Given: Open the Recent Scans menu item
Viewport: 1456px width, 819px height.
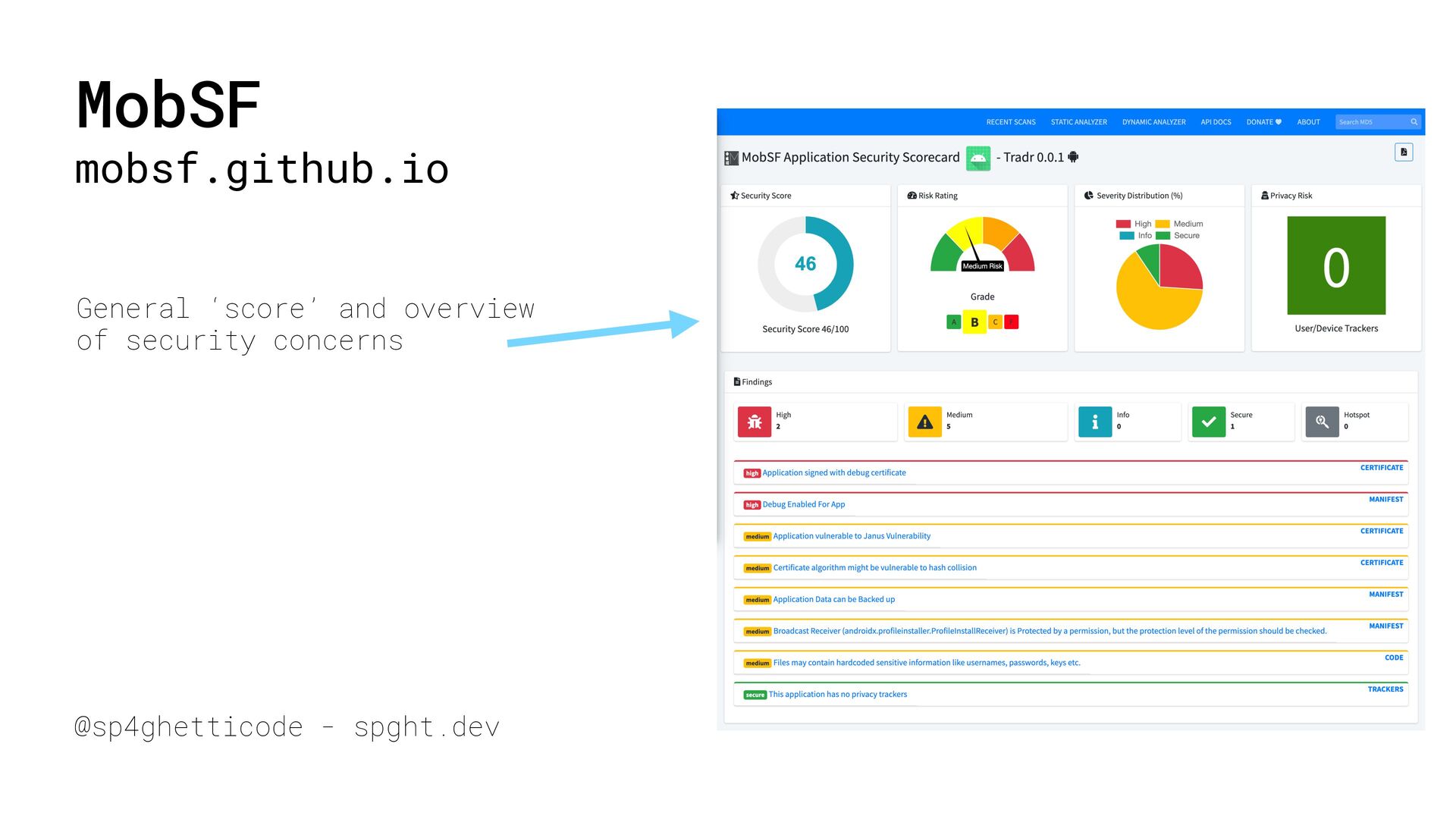Looking at the screenshot, I should 1011,122.
